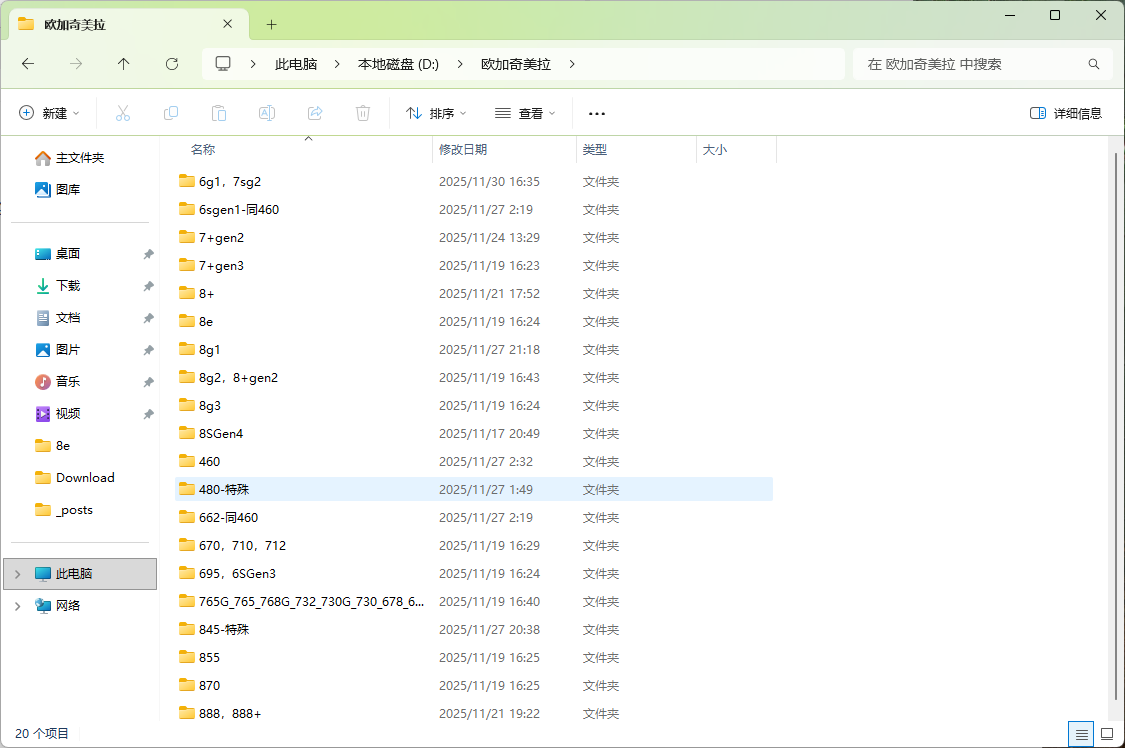
Task: Refresh the folder view
Action: coord(171,63)
